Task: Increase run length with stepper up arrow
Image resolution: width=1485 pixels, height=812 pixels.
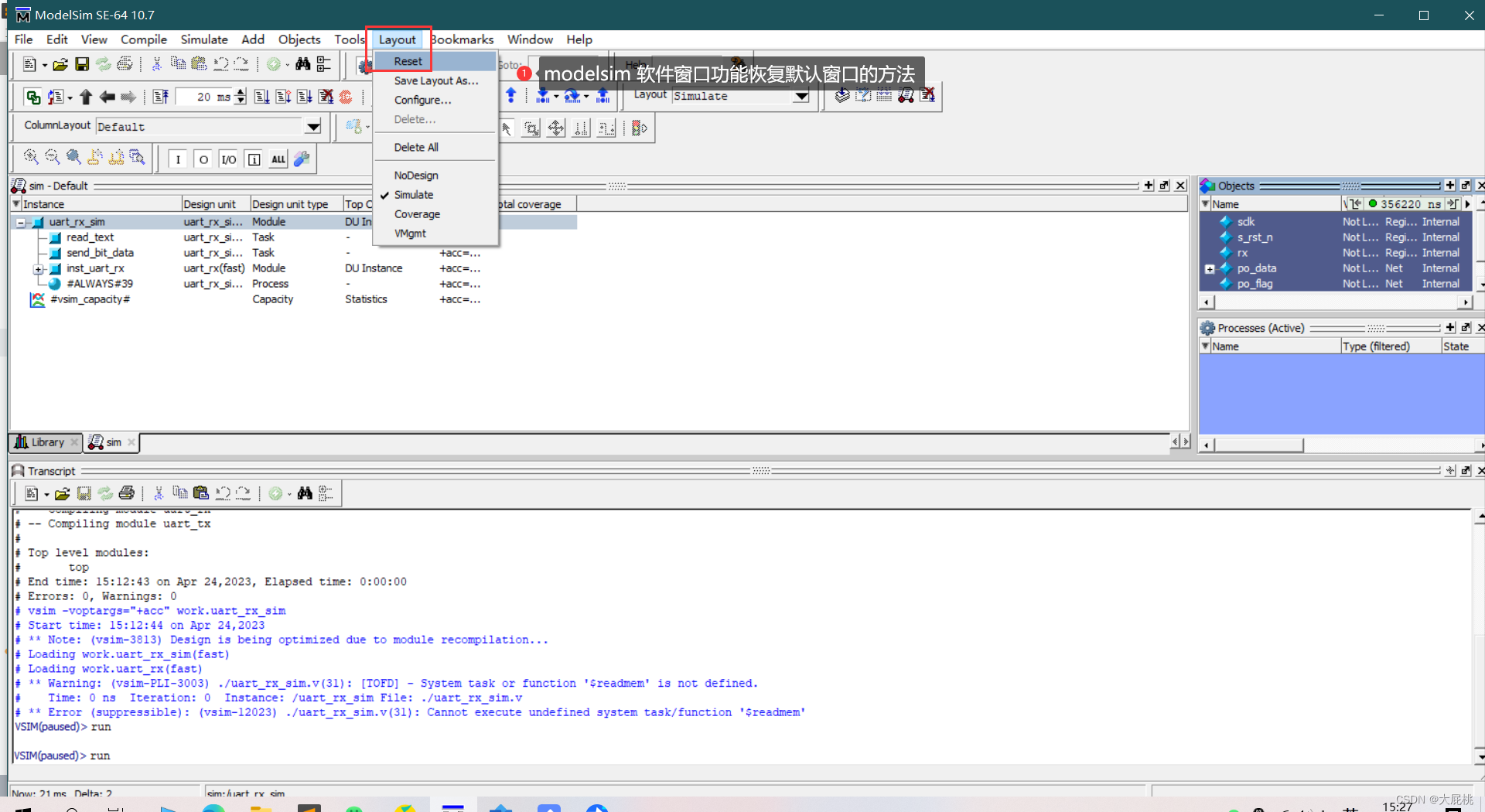Action: click(x=241, y=92)
